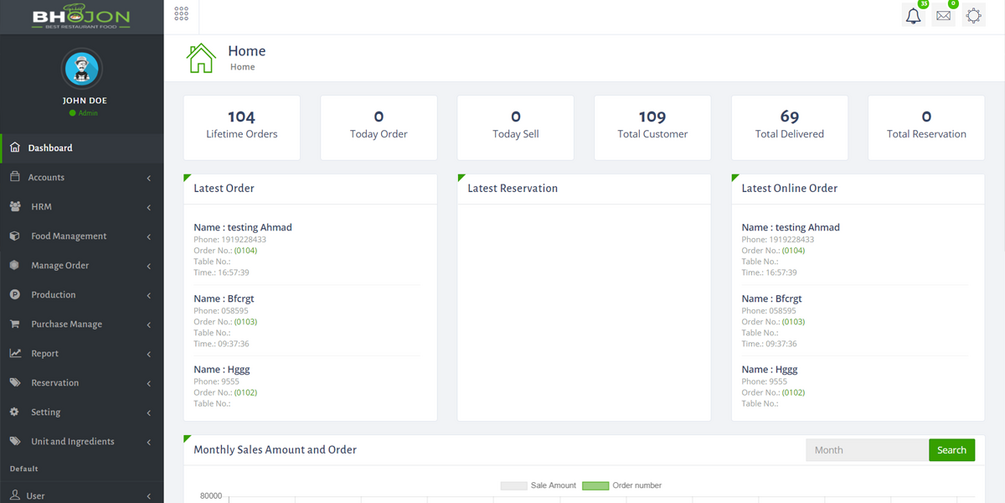The width and height of the screenshot is (1005, 503).
Task: Click the John Doe profile avatar
Action: click(x=81, y=69)
